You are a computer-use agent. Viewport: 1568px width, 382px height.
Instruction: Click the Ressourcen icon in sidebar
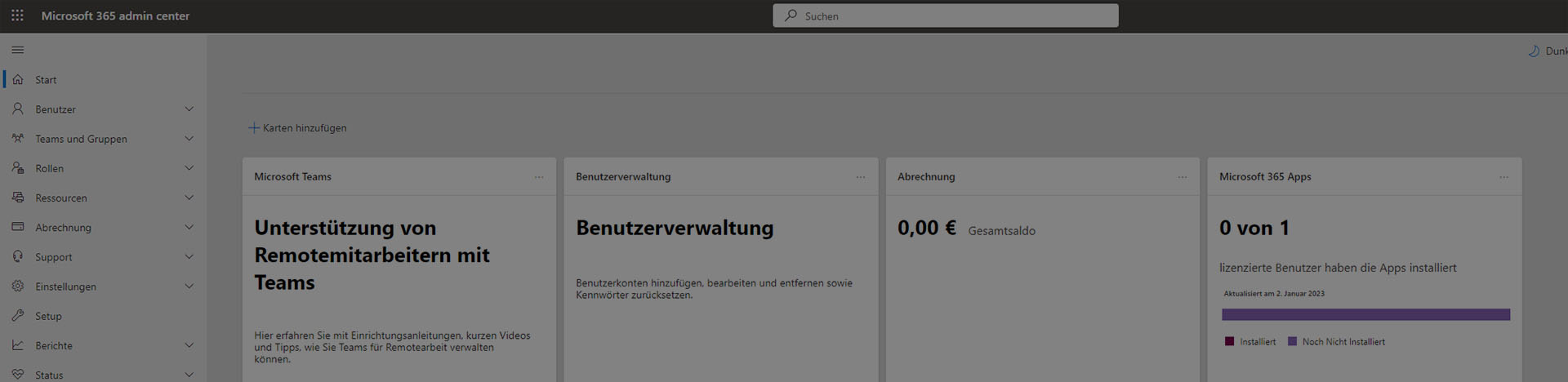click(18, 198)
